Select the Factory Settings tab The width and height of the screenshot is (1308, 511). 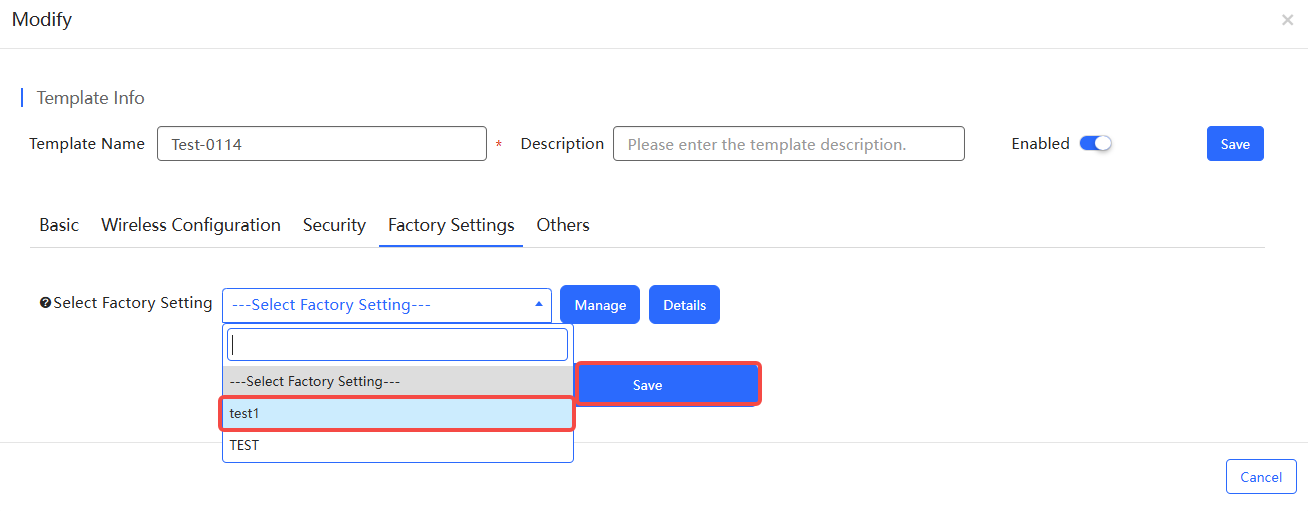451,225
